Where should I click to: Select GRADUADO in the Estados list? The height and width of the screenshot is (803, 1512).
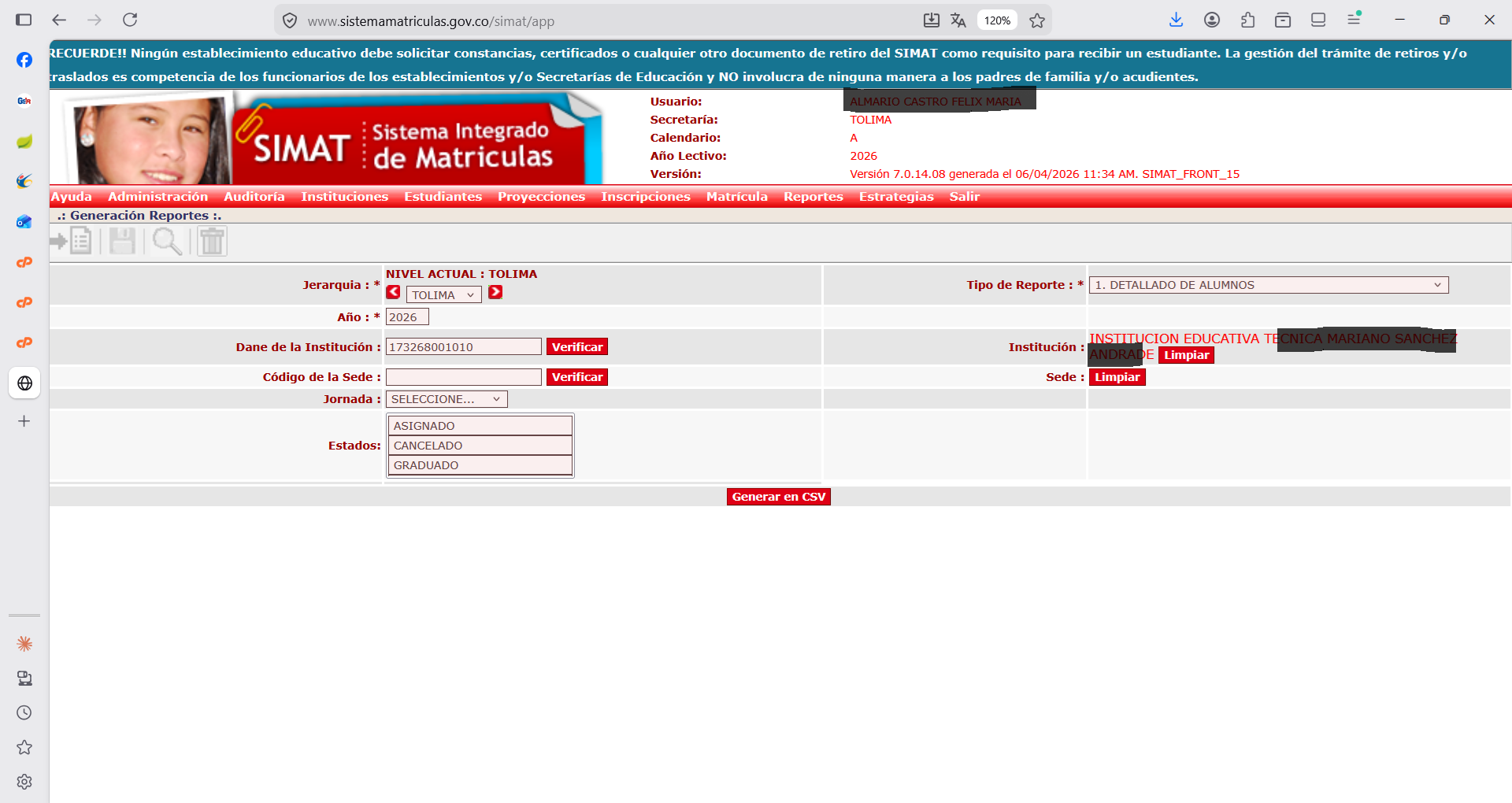[480, 465]
